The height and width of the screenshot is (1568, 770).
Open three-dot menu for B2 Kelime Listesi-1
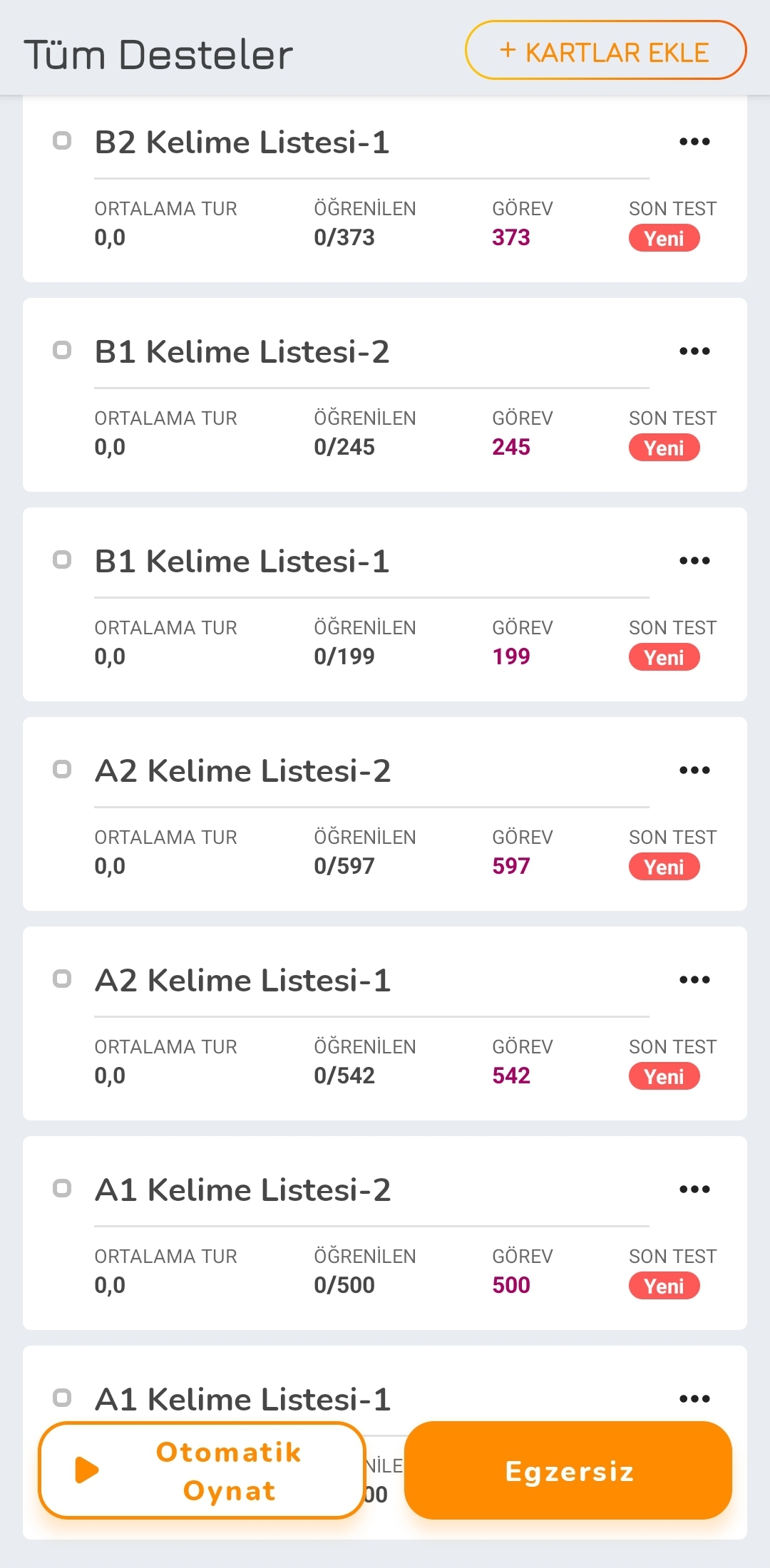click(x=694, y=142)
